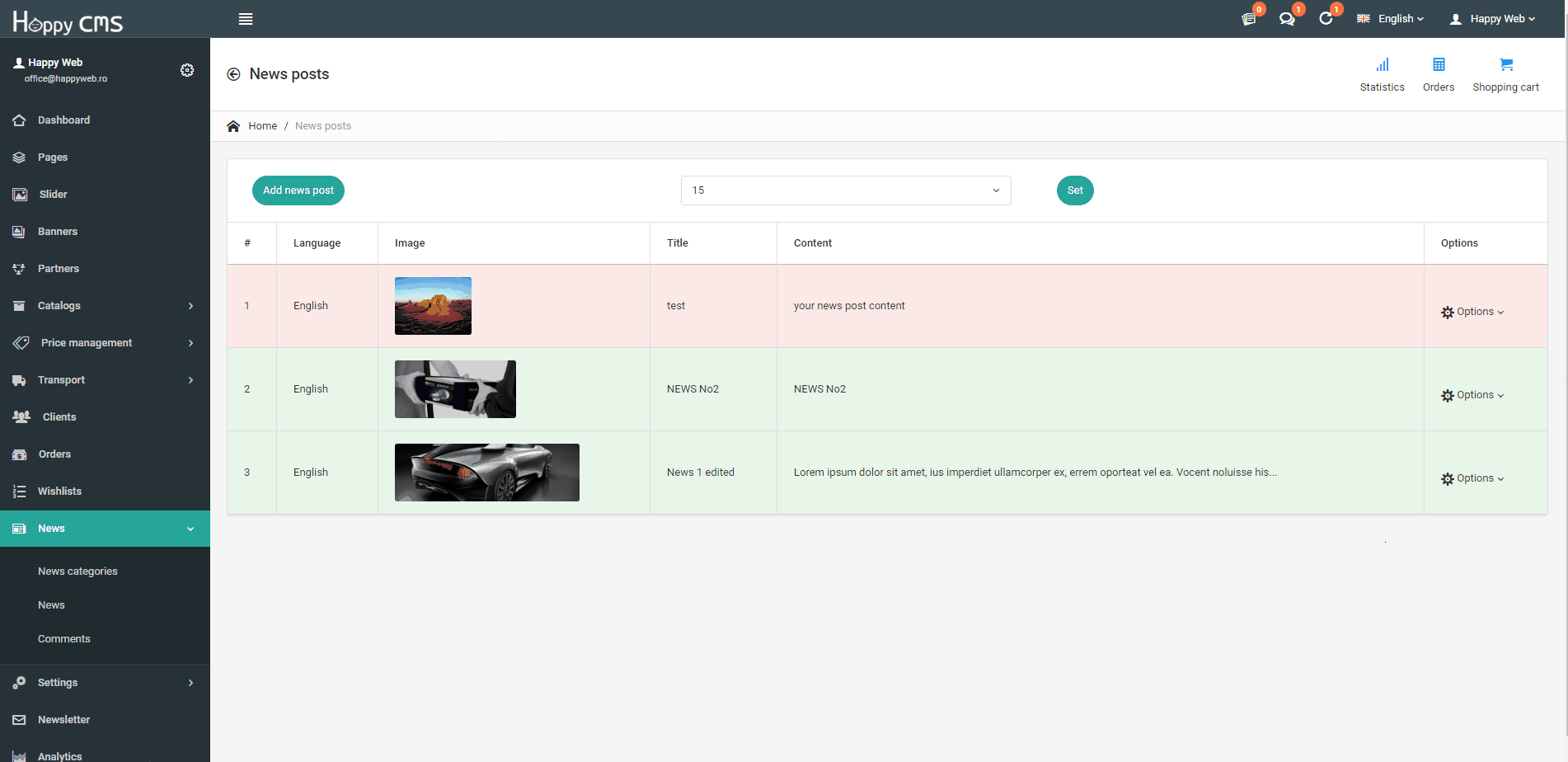Expand the Transport submenu chevron
This screenshot has height=762, width=1568.
(x=190, y=380)
